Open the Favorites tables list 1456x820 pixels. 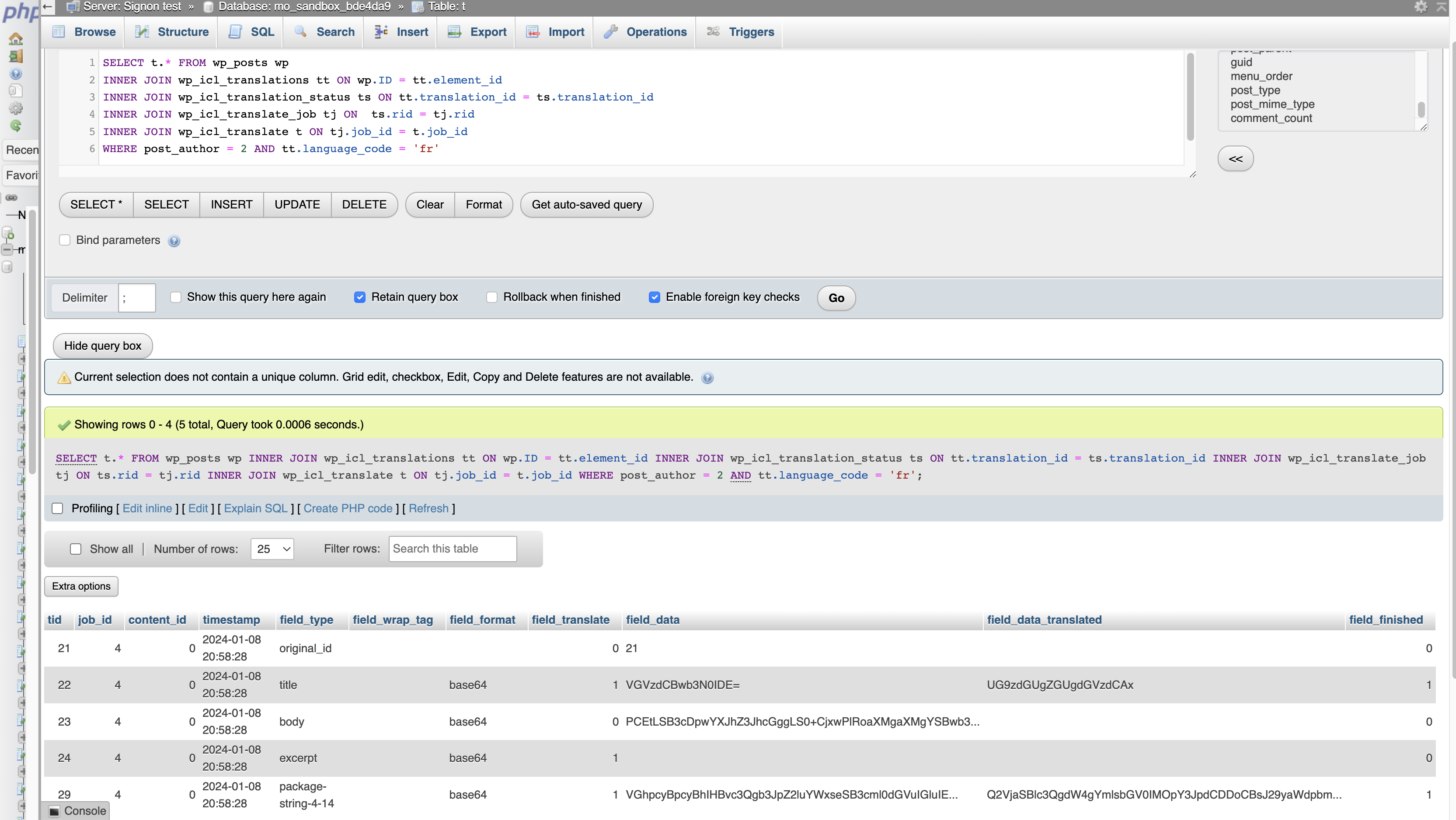[x=21, y=175]
